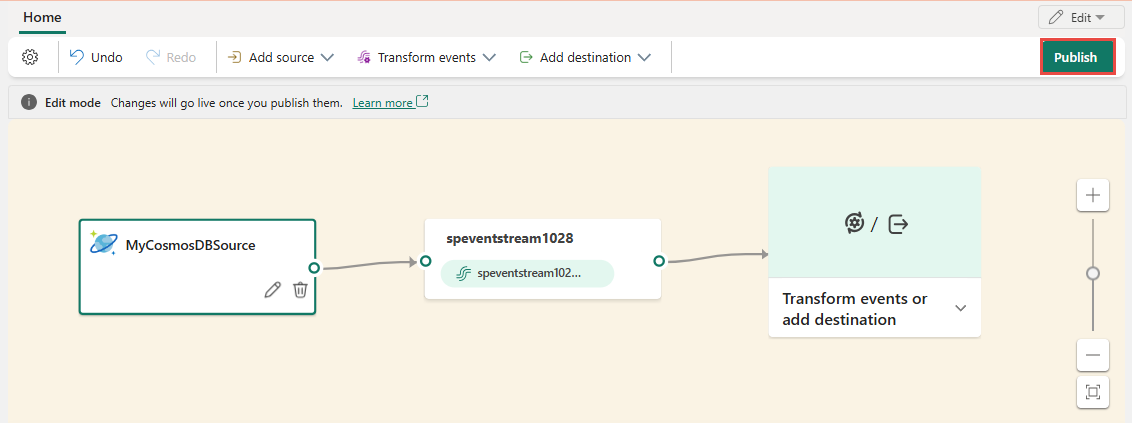
Task: Open the eventstream settings gear
Action: (x=30, y=57)
